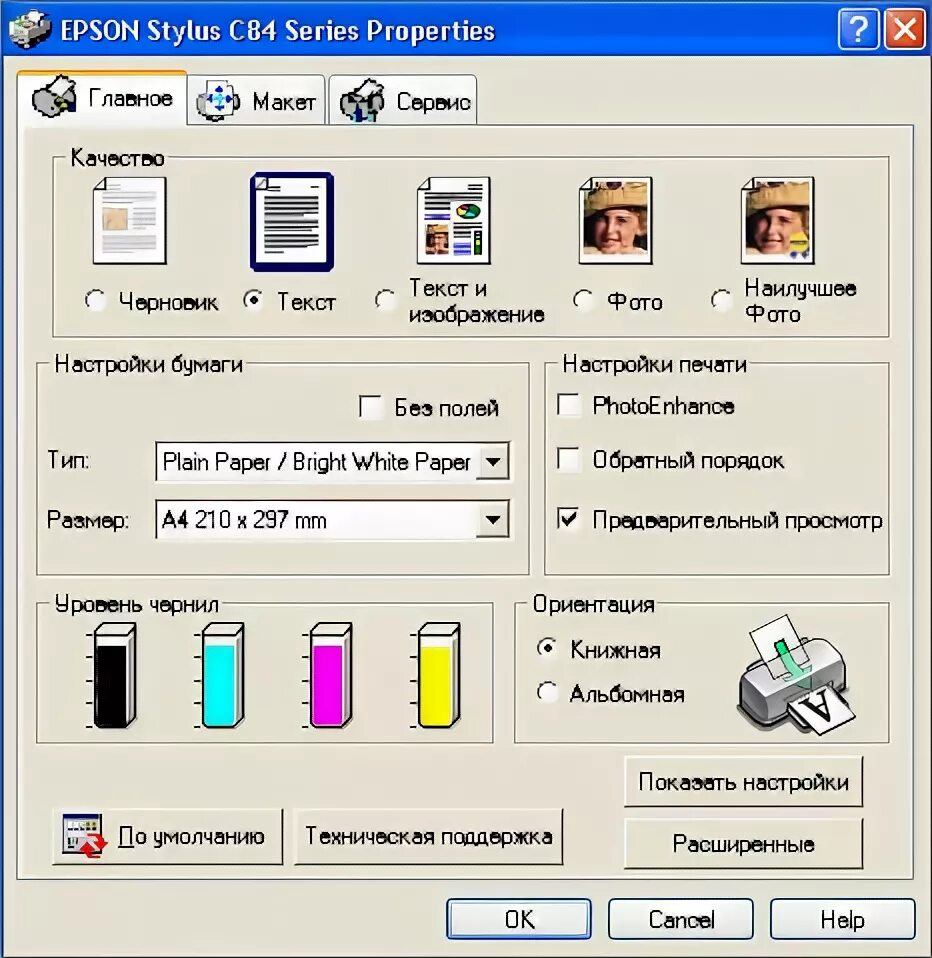The width and height of the screenshot is (932, 958).
Task: Click the Качество group label
Action: (x=117, y=158)
